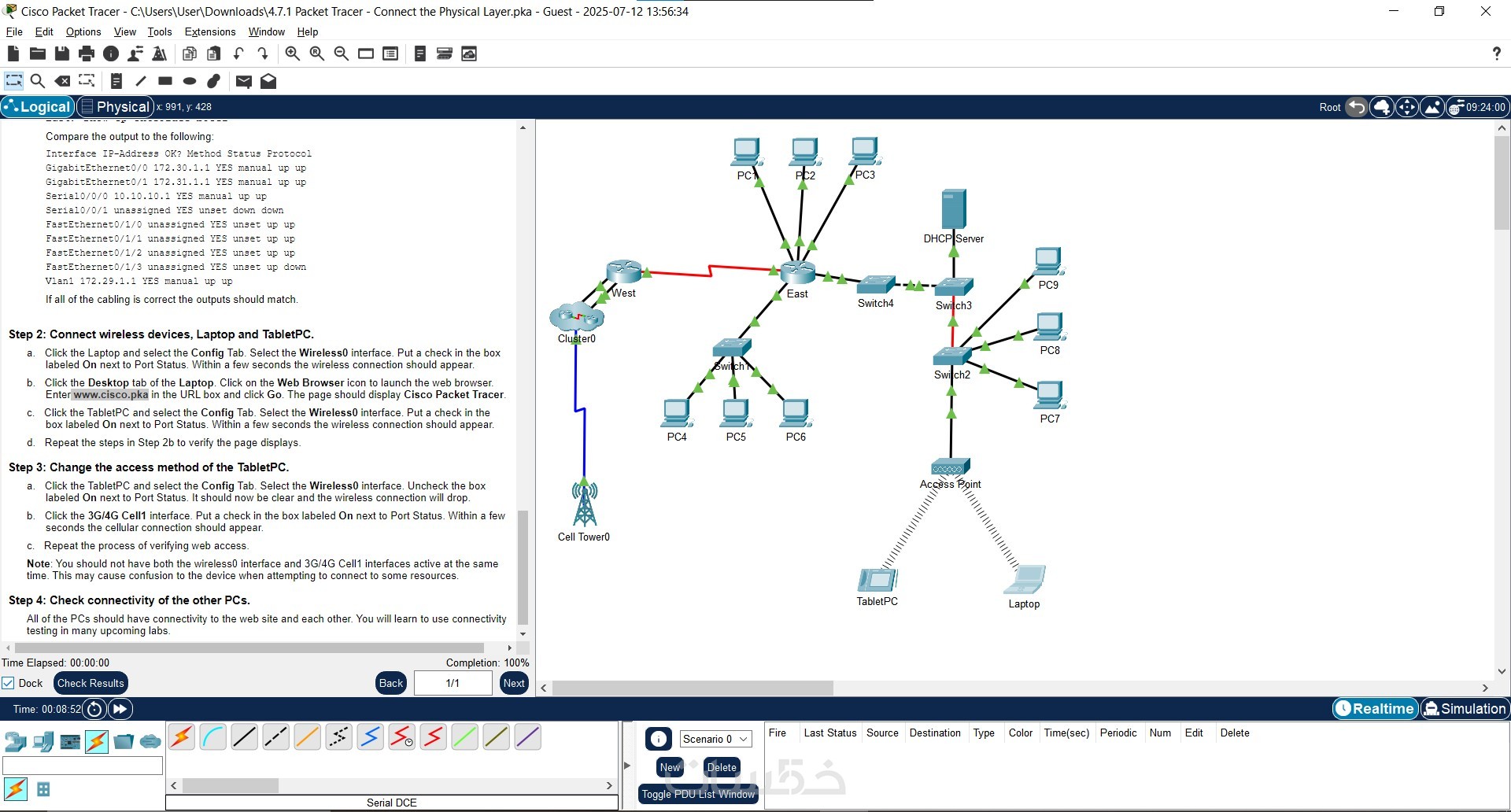Create a New scenario
This screenshot has height=812, width=1511.
click(x=670, y=767)
